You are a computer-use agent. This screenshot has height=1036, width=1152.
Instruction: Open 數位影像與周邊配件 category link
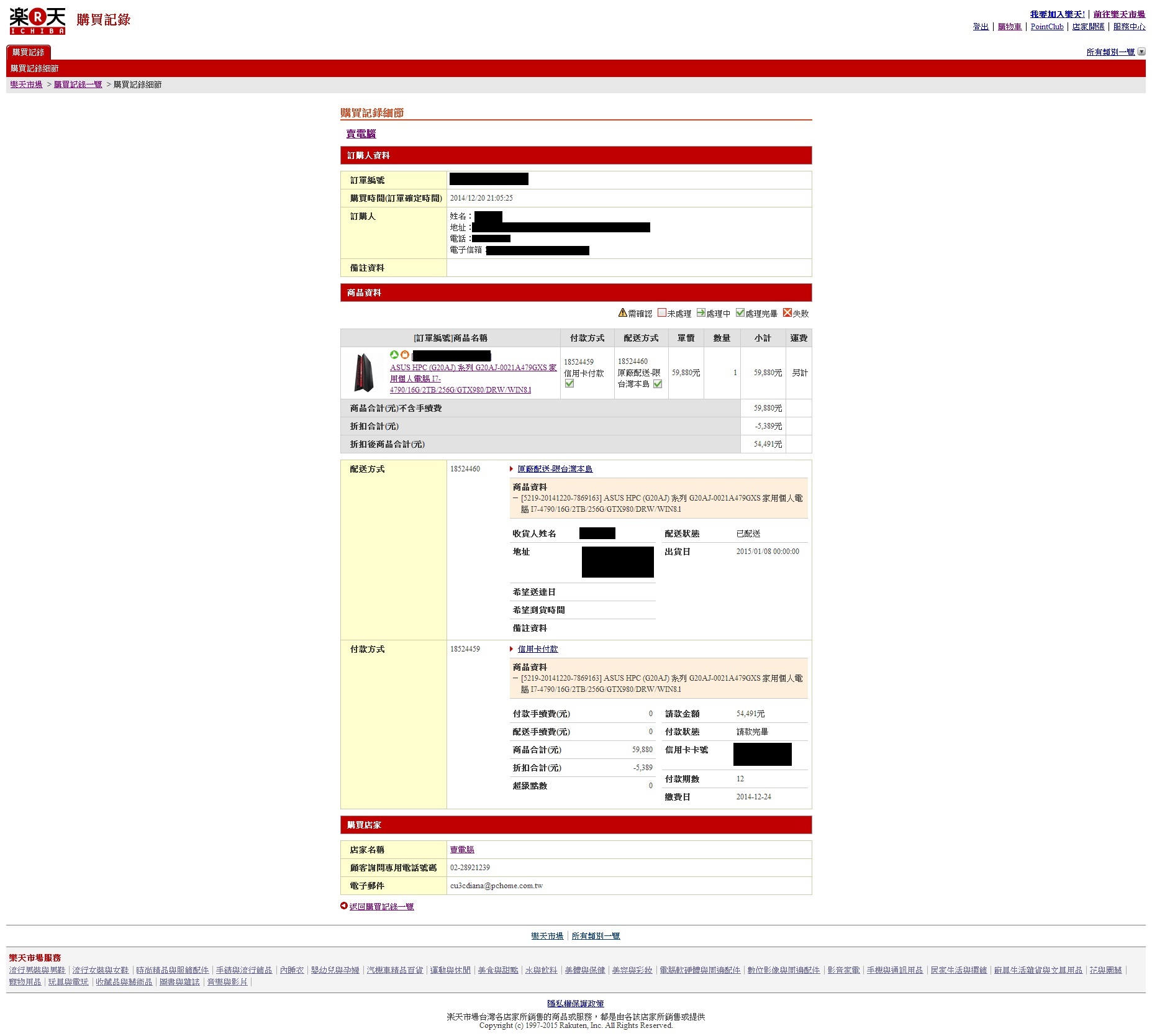click(784, 970)
